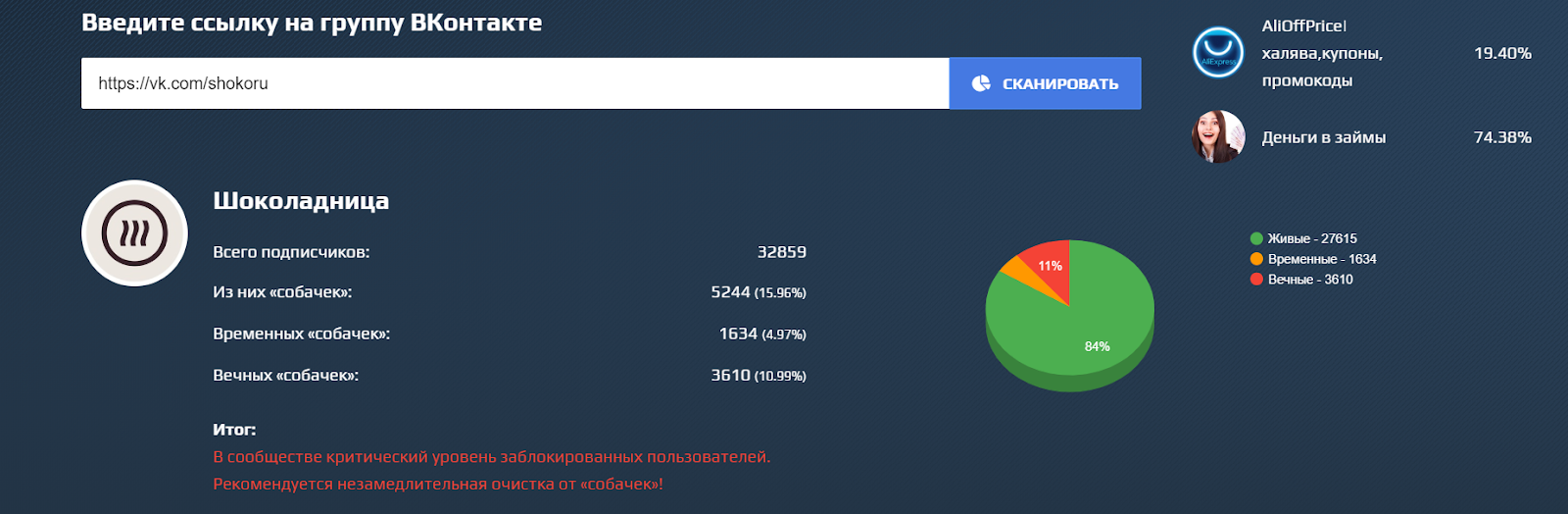Click the Деньги в займы link
The height and width of the screenshot is (514, 1568).
click(x=1323, y=137)
